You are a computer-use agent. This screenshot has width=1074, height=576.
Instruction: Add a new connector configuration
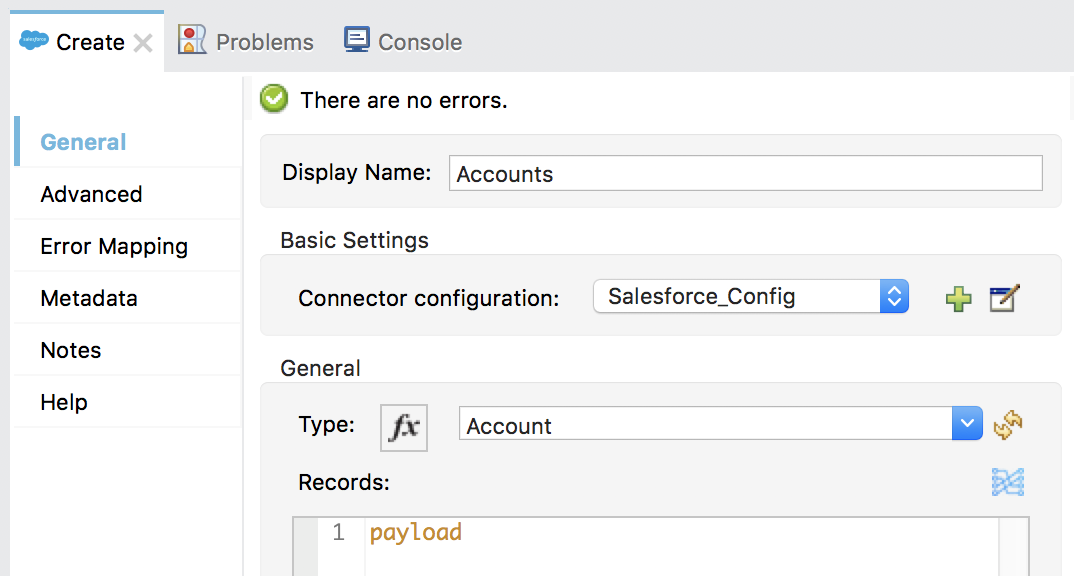[958, 299]
